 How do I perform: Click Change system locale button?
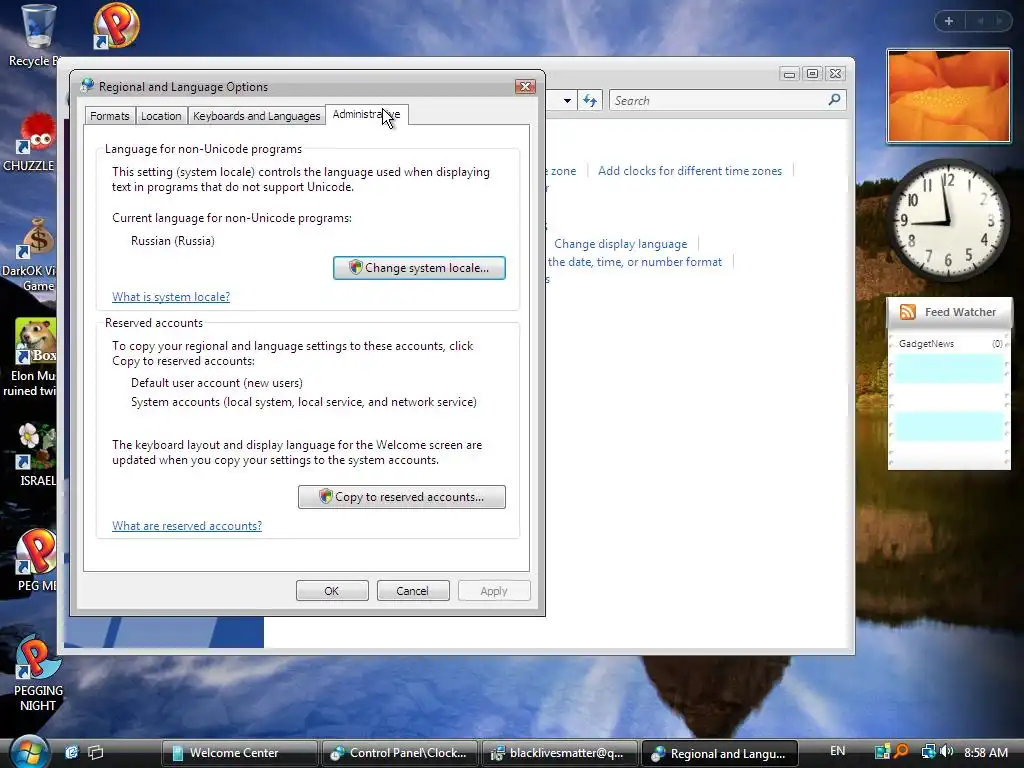pyautogui.click(x=419, y=268)
